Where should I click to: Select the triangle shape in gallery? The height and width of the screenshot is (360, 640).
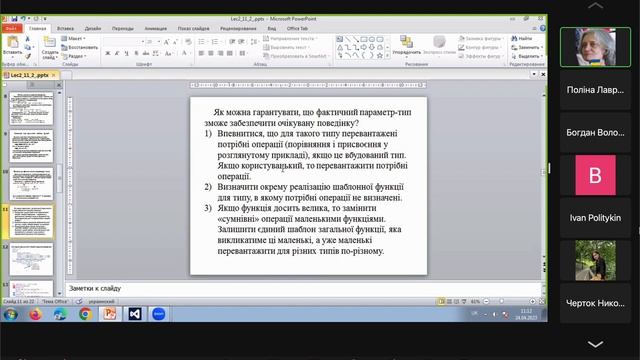(340, 47)
